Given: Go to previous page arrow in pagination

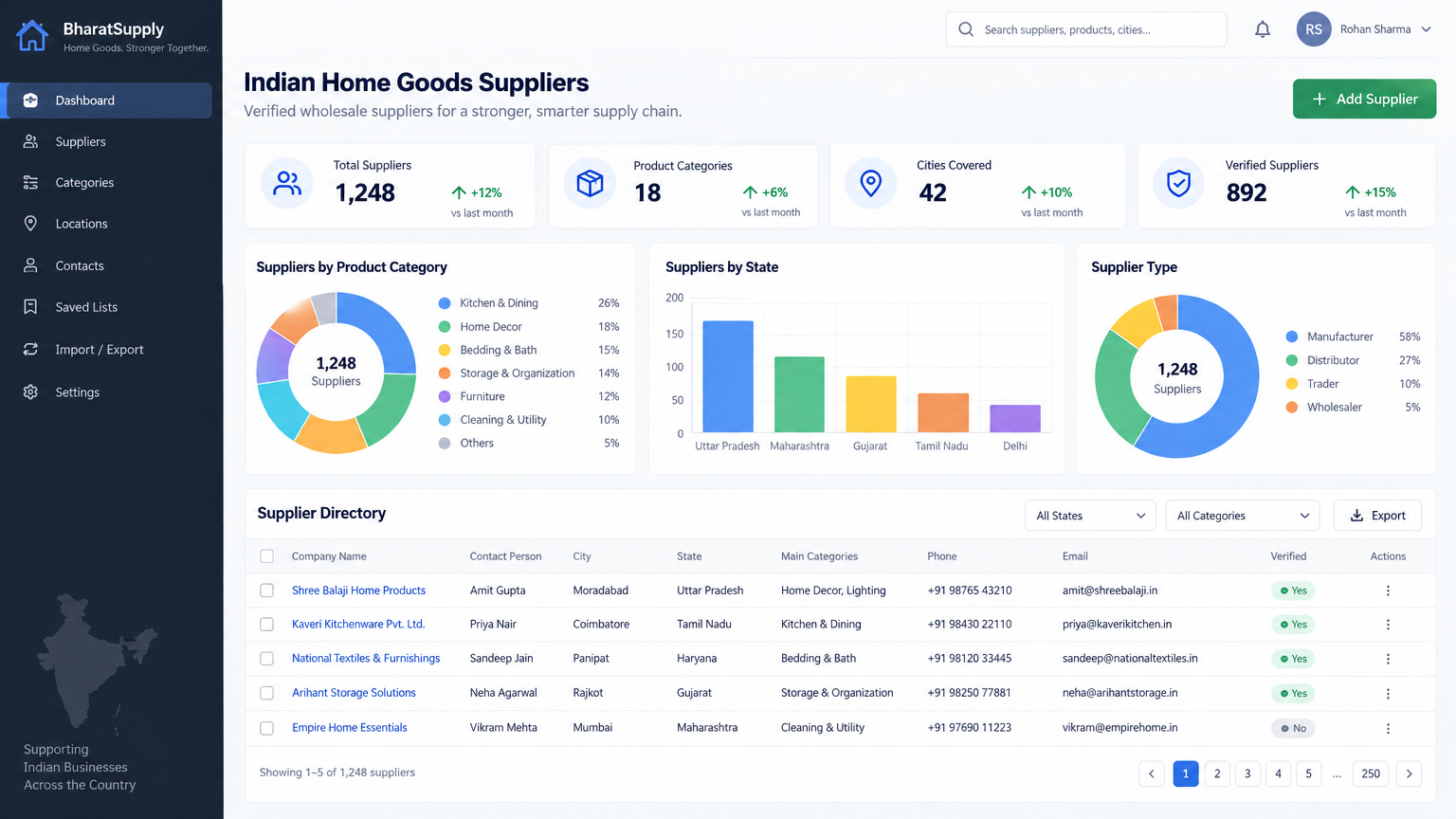Looking at the screenshot, I should [1152, 773].
